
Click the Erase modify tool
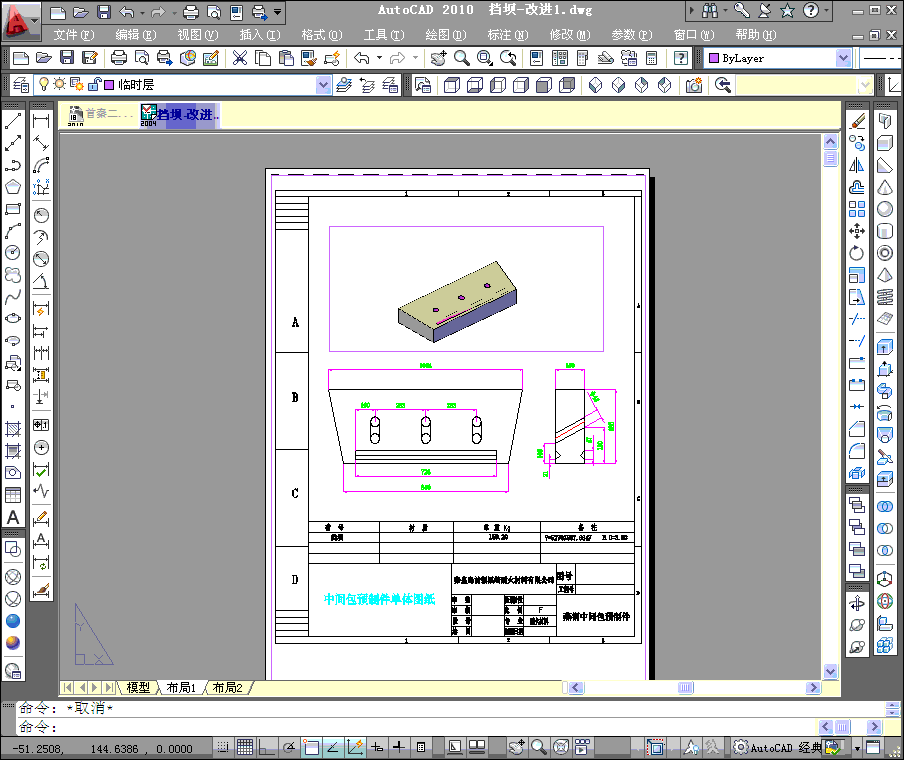pyautogui.click(x=857, y=121)
